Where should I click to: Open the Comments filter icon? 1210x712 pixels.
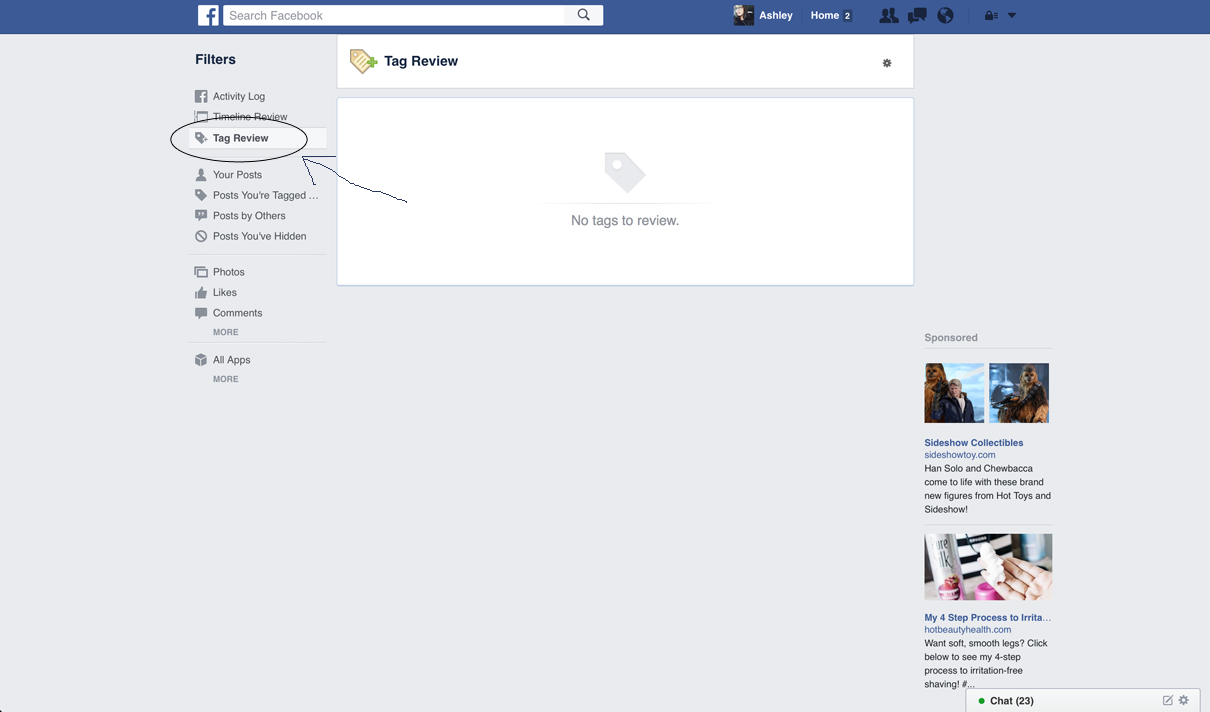click(x=201, y=312)
